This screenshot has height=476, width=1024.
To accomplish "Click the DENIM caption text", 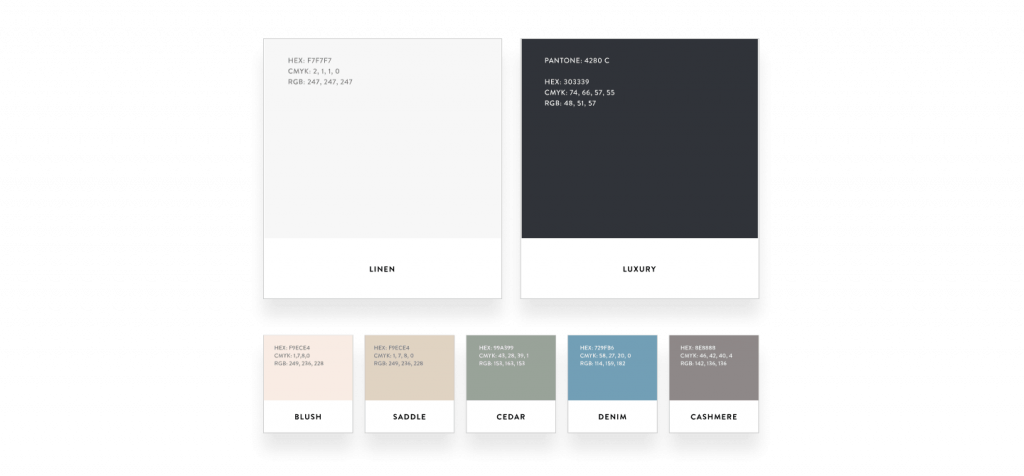I will click(x=613, y=417).
